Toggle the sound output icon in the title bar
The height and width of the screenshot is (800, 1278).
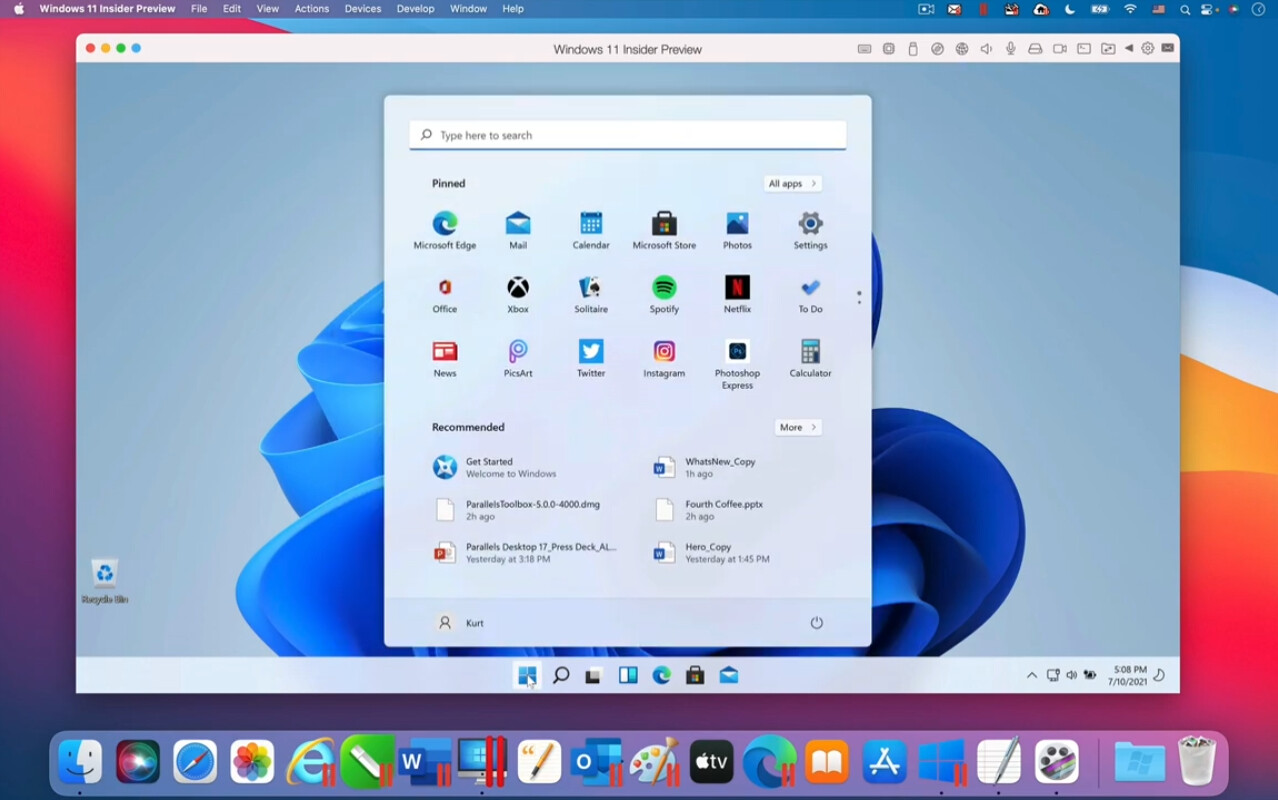(986, 47)
